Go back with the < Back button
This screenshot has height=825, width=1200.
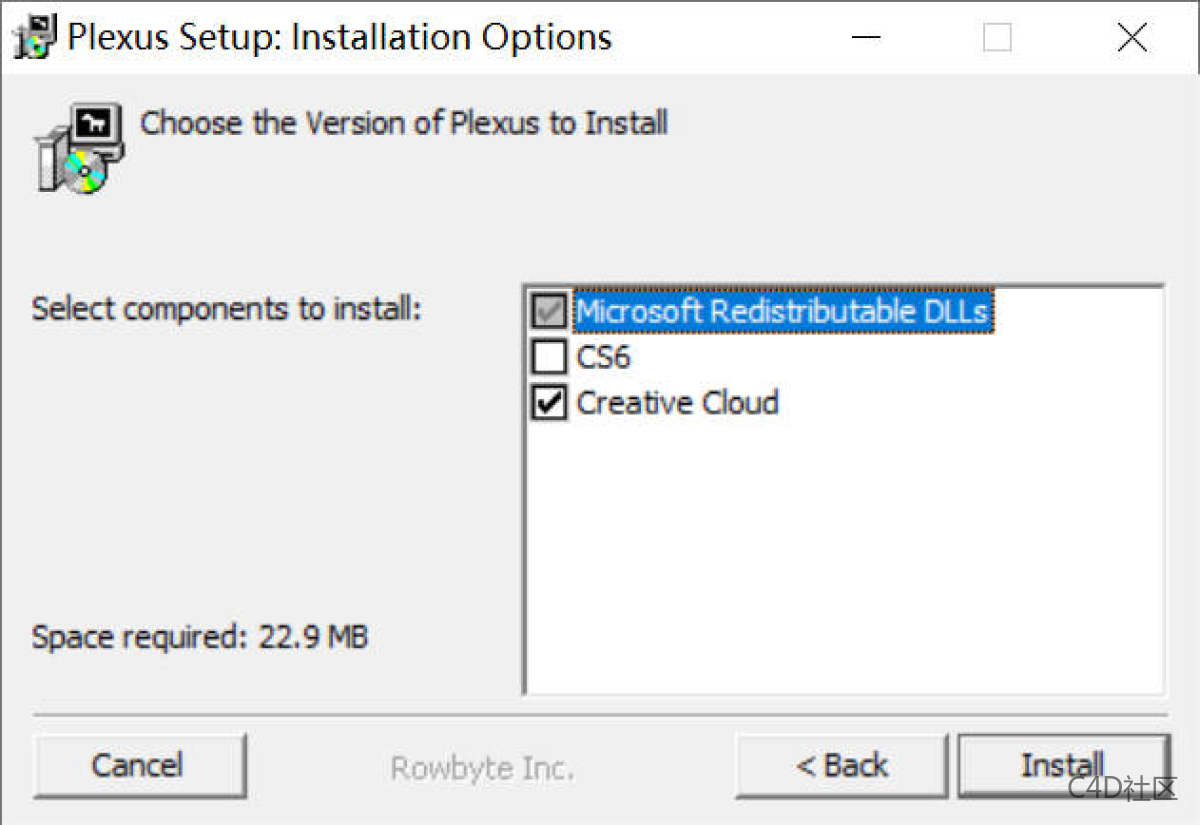pos(841,766)
